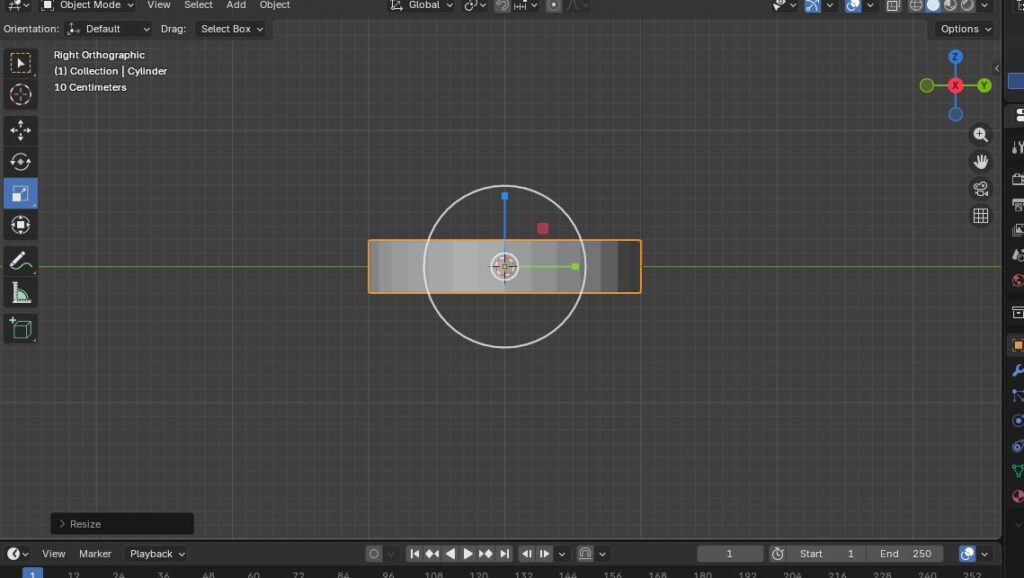Click the red X axis on gizmo
The image size is (1024, 578).
pyautogui.click(x=955, y=86)
